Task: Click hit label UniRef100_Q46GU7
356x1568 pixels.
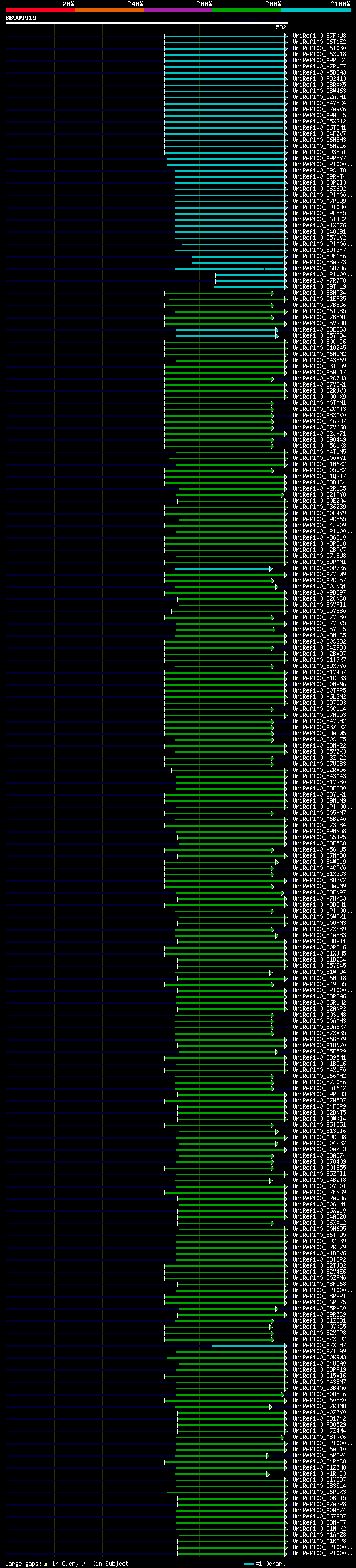Action: 319,421
